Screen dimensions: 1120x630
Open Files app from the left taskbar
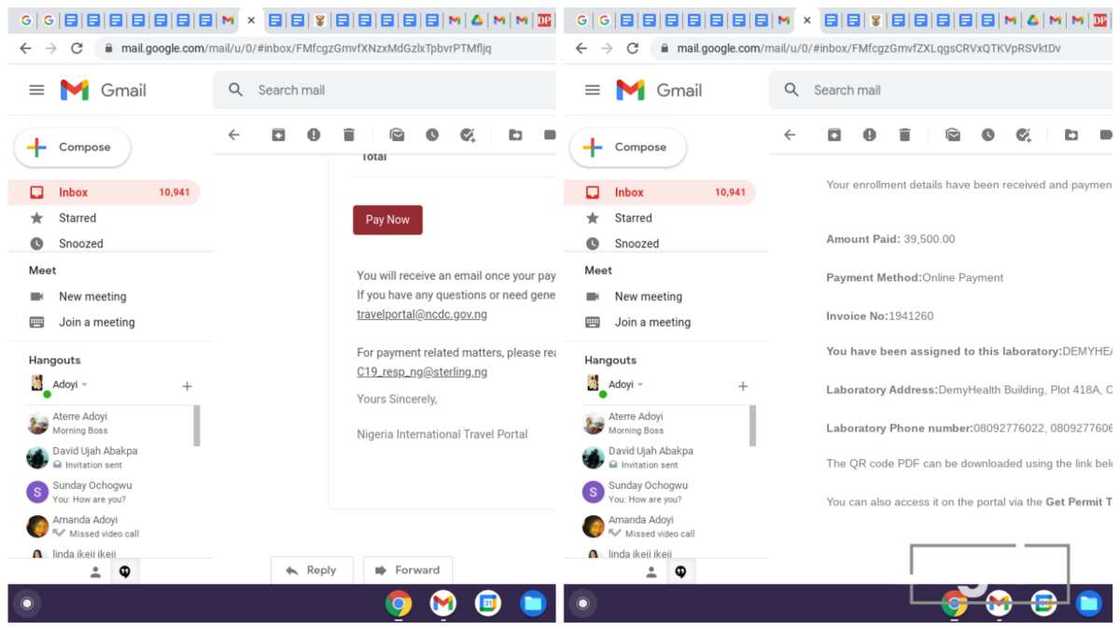533,603
